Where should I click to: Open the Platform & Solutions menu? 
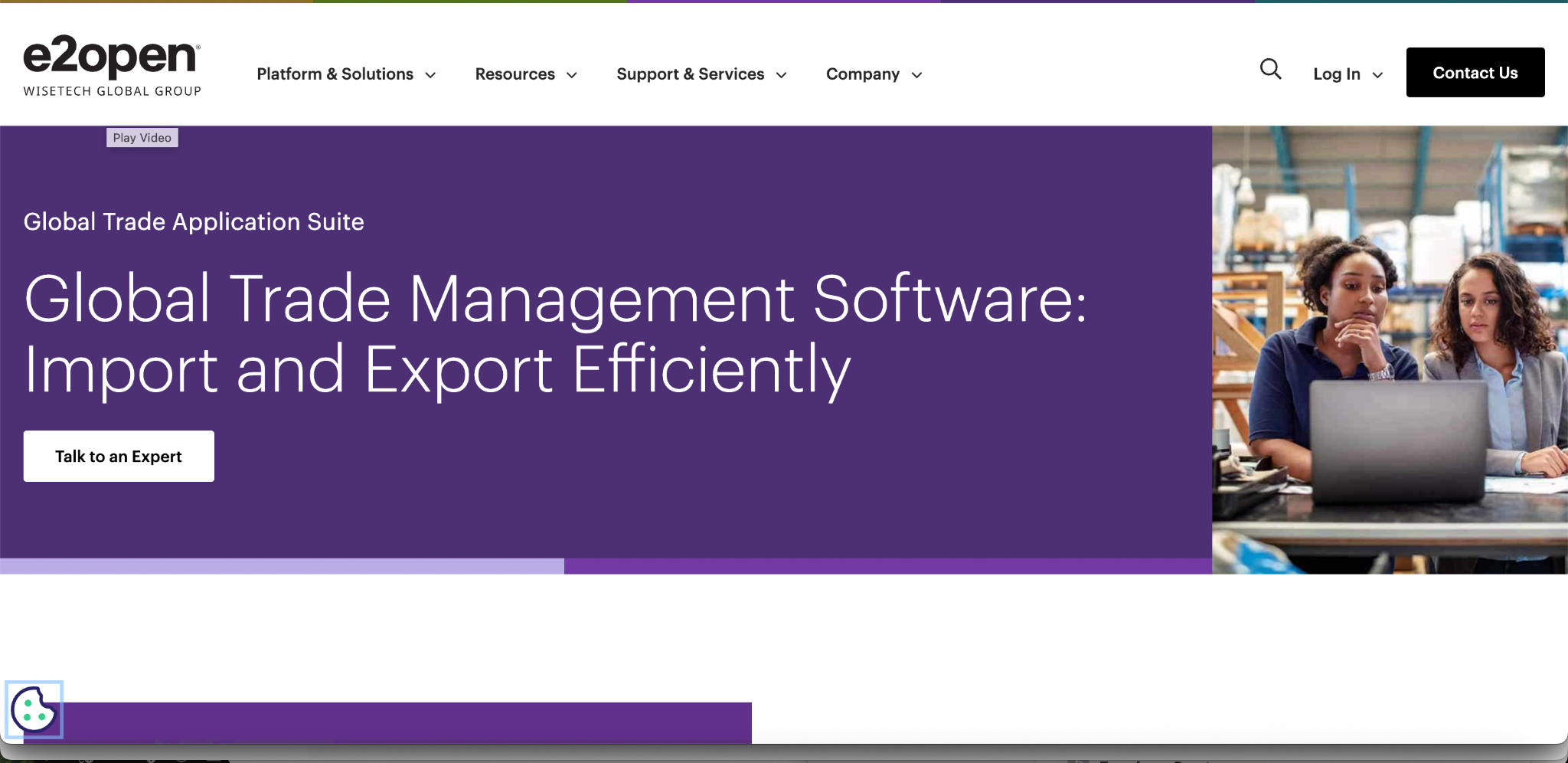tap(335, 74)
